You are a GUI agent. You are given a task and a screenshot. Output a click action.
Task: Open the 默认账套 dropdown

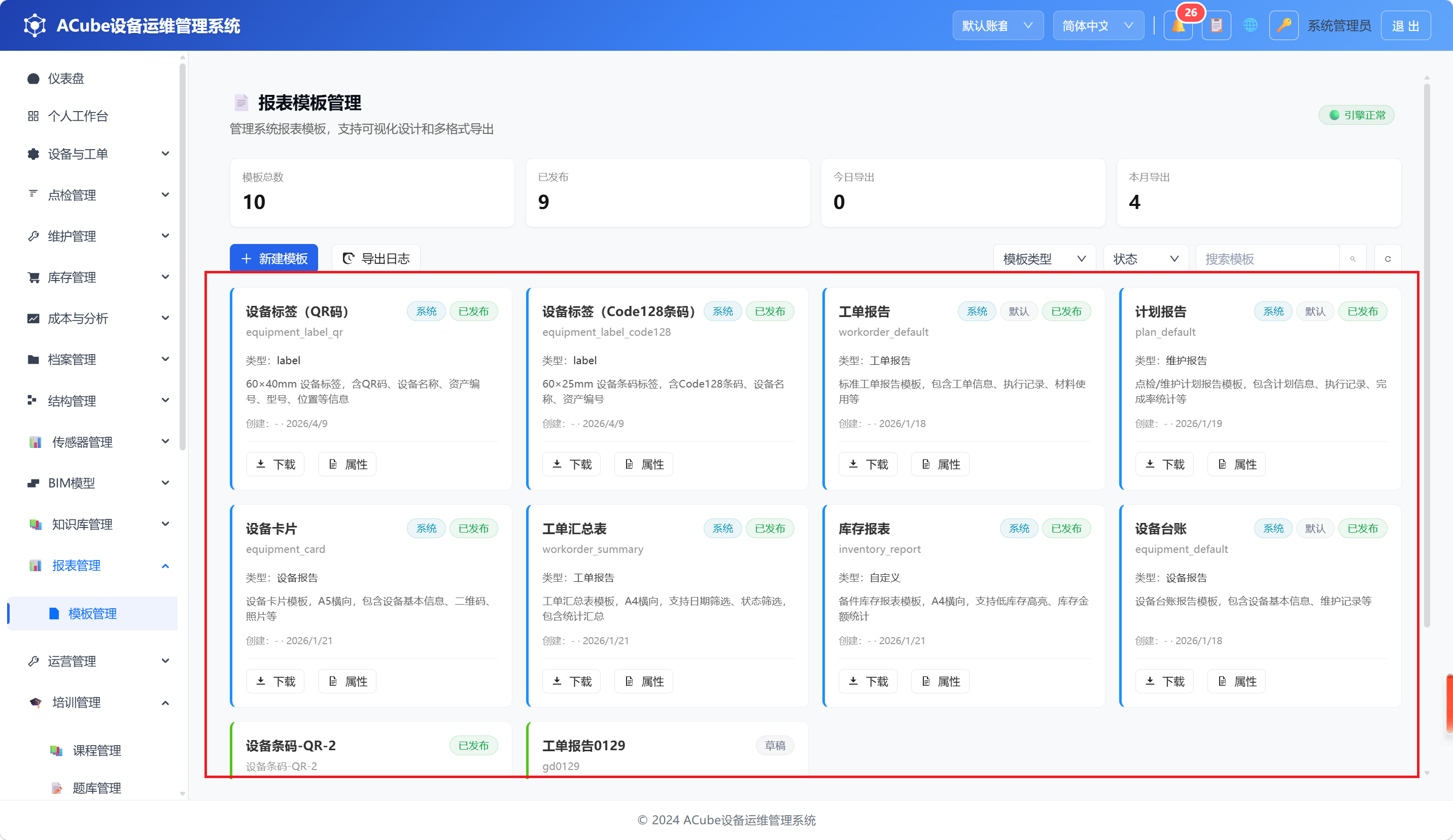pyautogui.click(x=997, y=26)
